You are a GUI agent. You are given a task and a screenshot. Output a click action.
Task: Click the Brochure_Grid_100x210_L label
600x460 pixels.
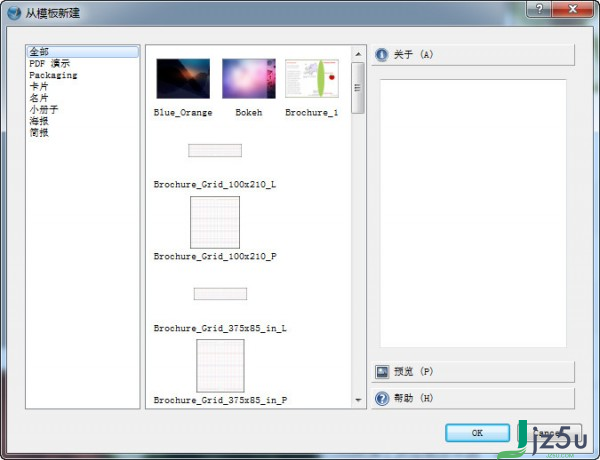(215, 184)
